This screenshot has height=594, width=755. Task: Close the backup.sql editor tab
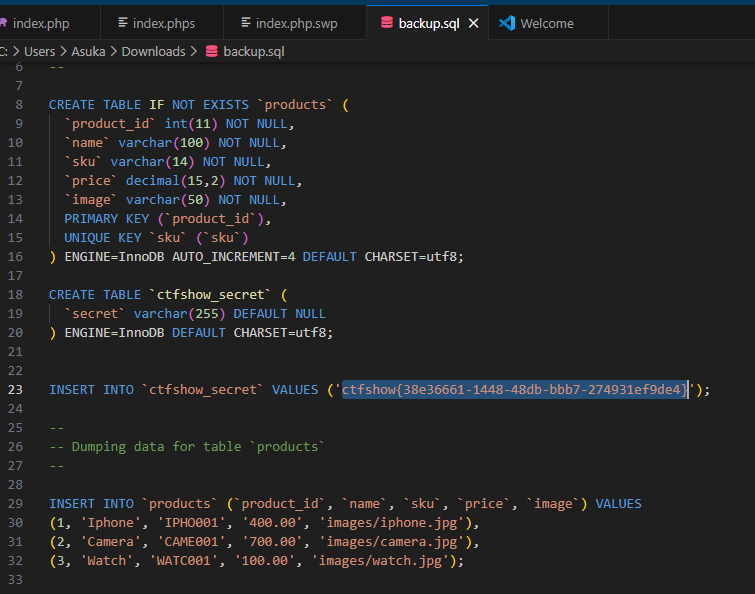click(474, 23)
